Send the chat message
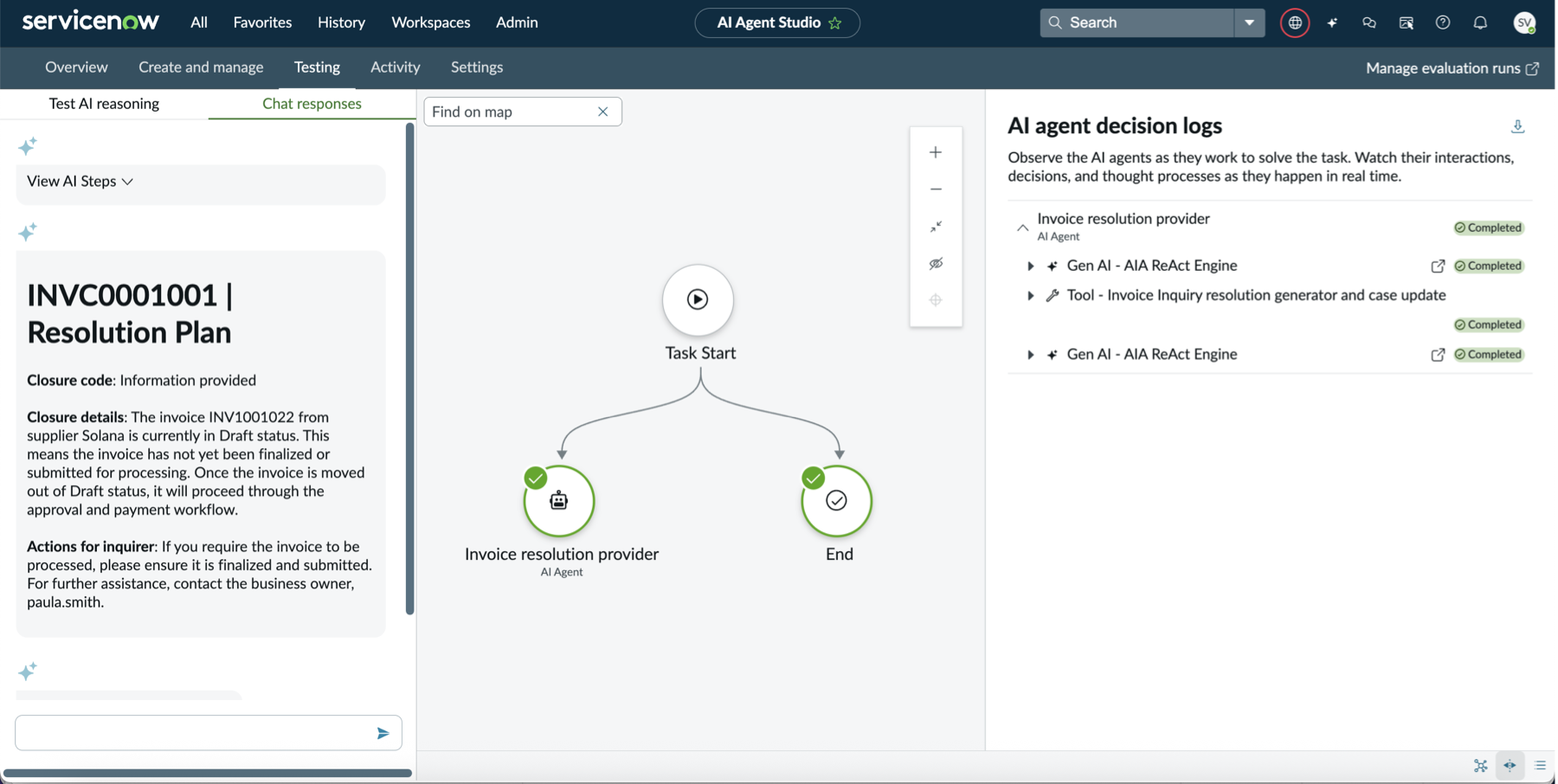The width and height of the screenshot is (1558, 784). click(x=383, y=734)
